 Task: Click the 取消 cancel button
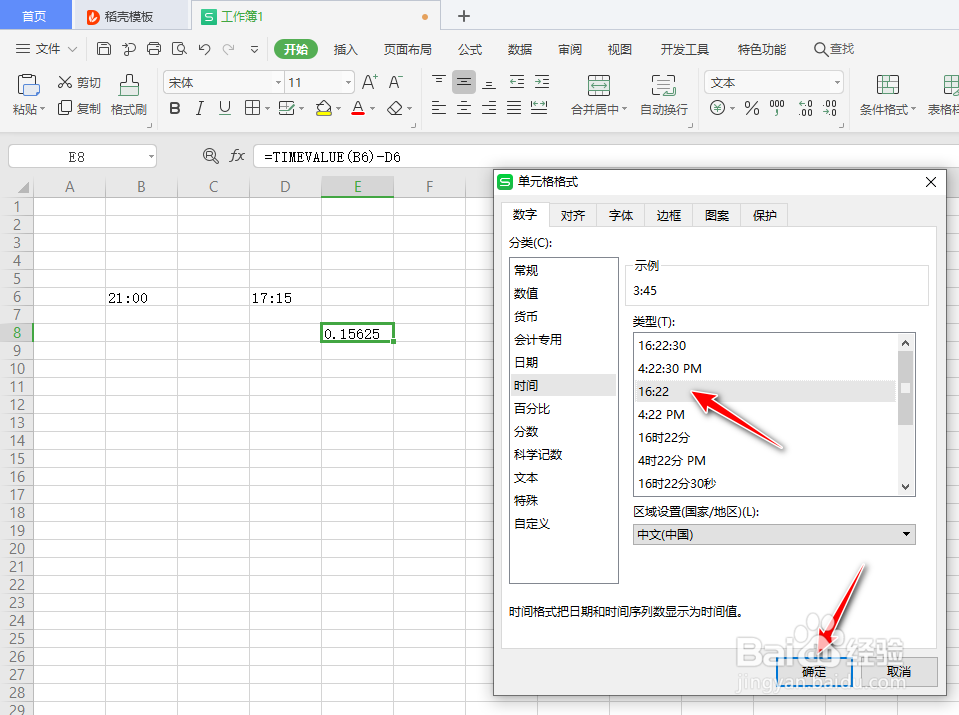click(x=897, y=671)
